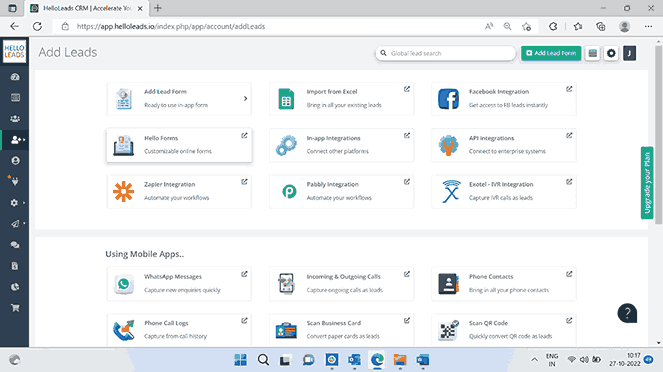Open Hello Forms external link
The width and height of the screenshot is (663, 372).
[244, 136]
